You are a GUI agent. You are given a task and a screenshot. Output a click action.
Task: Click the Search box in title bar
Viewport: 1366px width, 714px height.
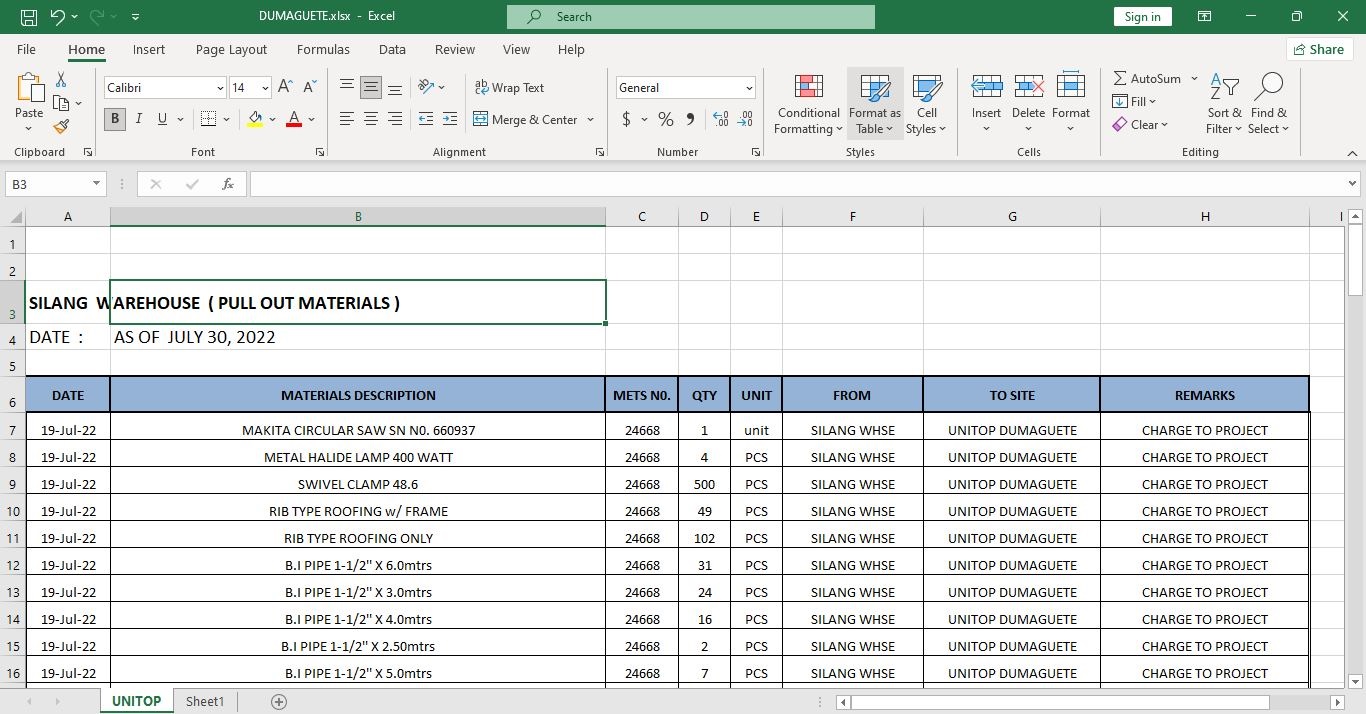pyautogui.click(x=690, y=17)
